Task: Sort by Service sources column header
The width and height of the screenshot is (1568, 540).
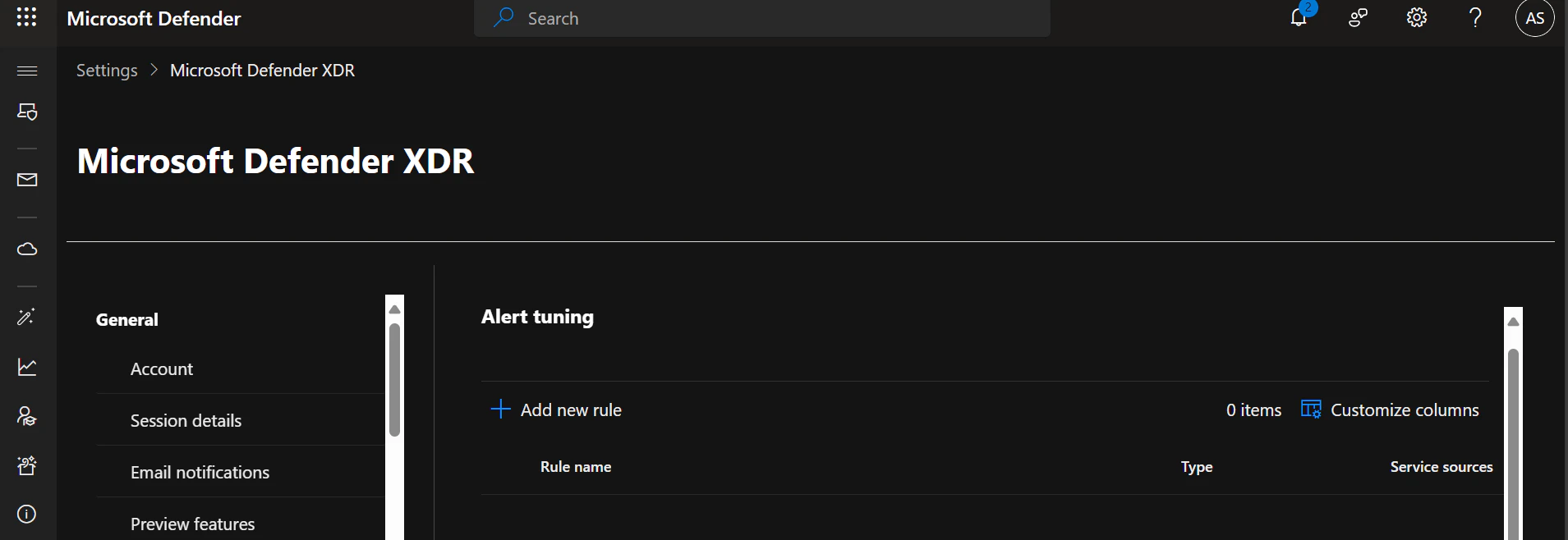Action: (x=1442, y=467)
